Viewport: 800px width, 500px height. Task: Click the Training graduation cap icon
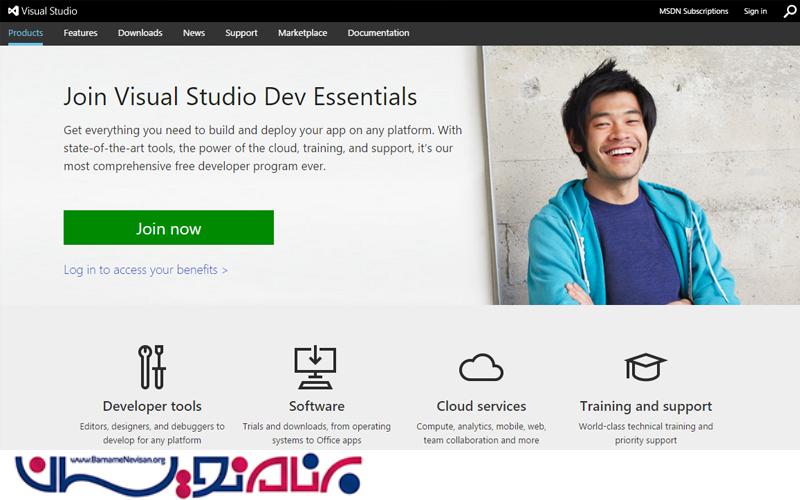[645, 367]
